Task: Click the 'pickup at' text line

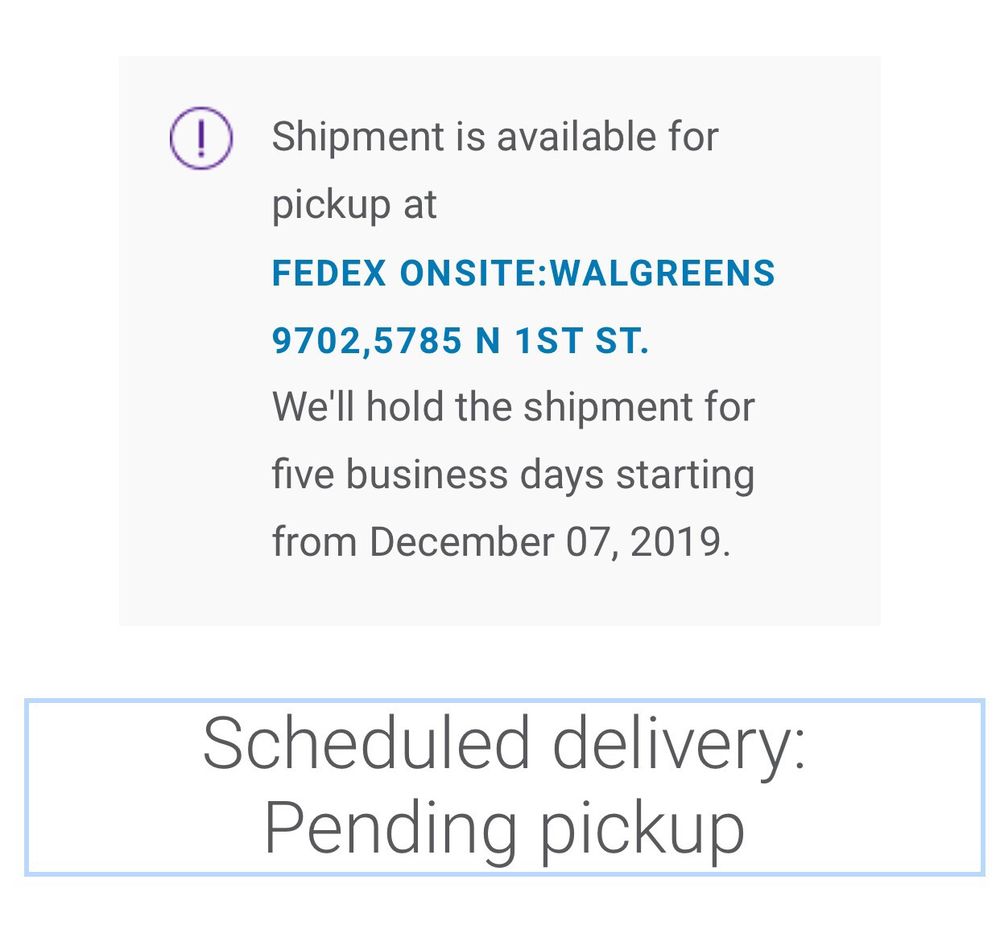Action: [x=354, y=205]
